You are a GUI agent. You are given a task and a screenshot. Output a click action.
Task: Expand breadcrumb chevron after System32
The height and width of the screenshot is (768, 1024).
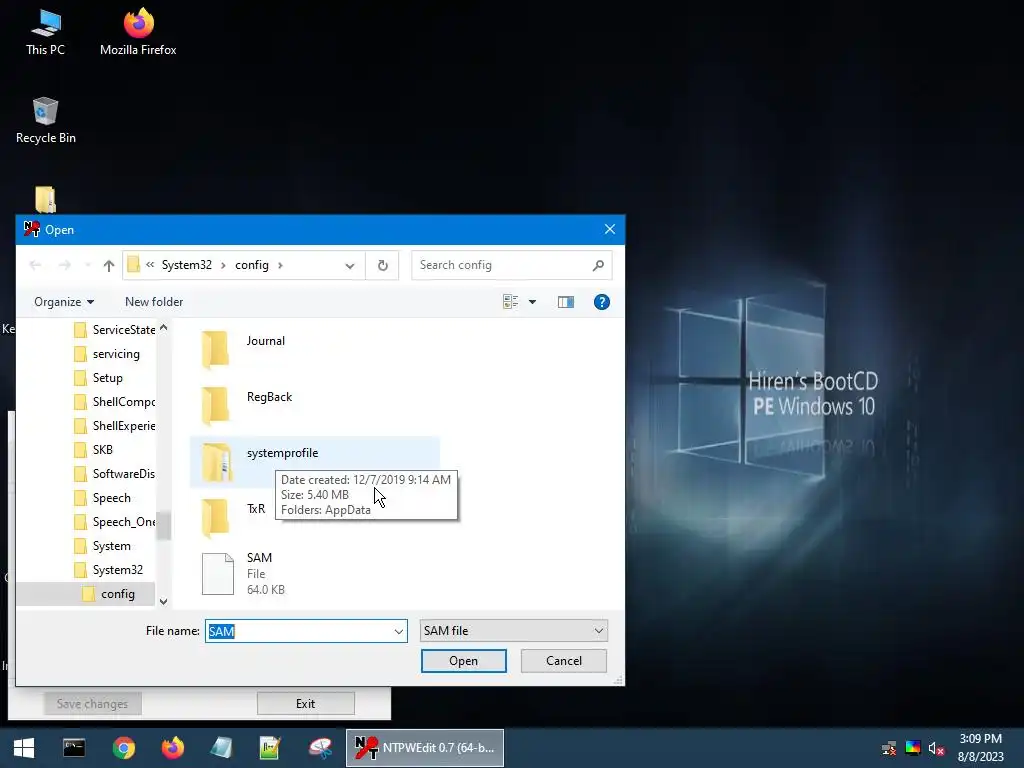pos(223,265)
